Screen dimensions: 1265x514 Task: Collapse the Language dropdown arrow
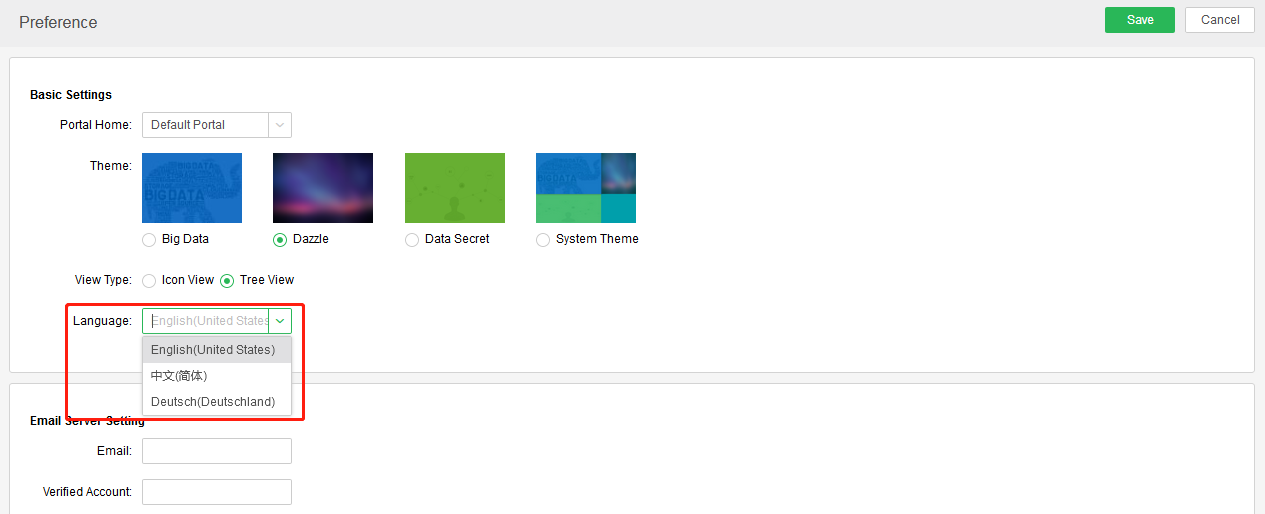280,321
